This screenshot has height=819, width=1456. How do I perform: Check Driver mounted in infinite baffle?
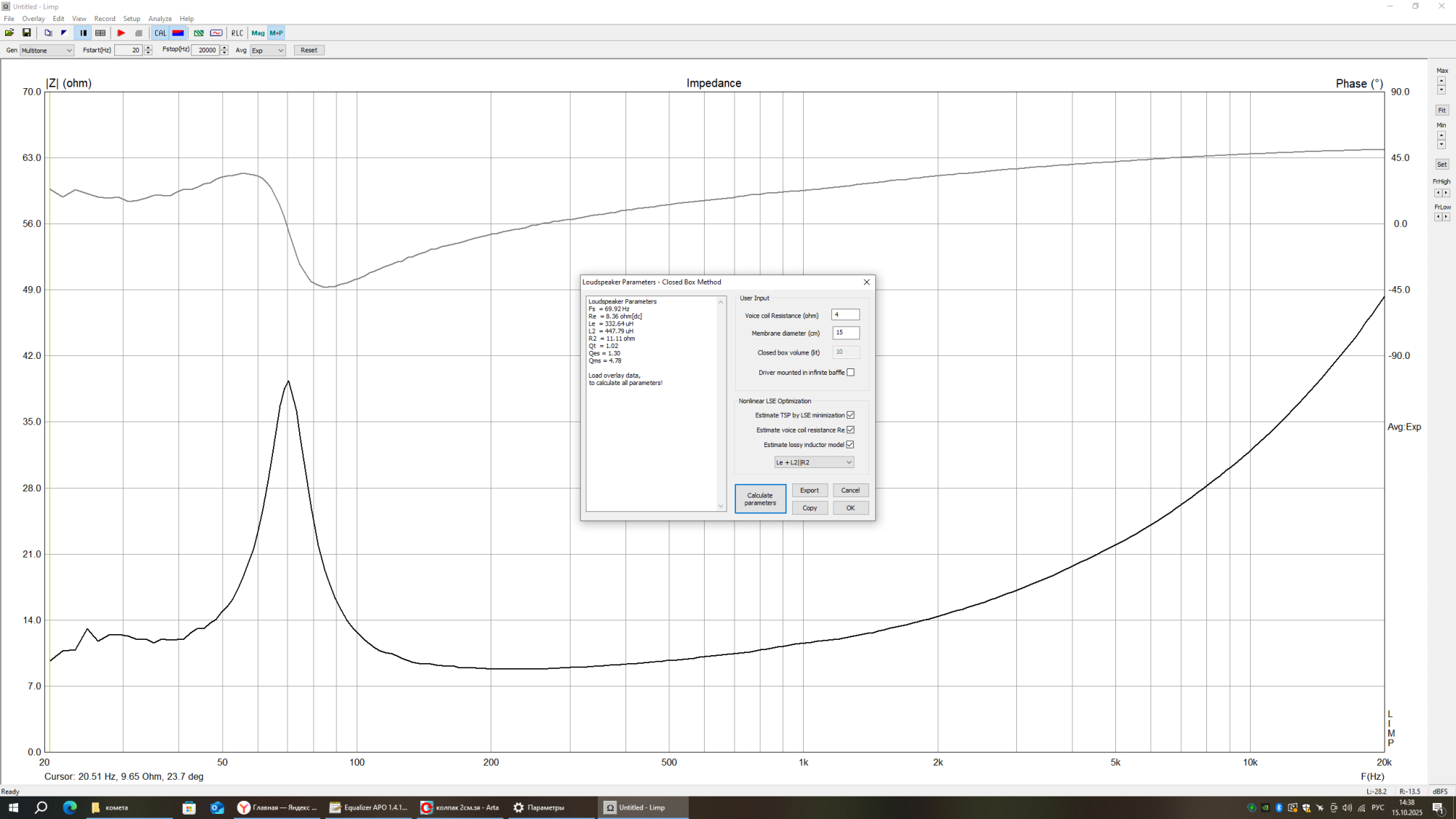click(x=850, y=373)
